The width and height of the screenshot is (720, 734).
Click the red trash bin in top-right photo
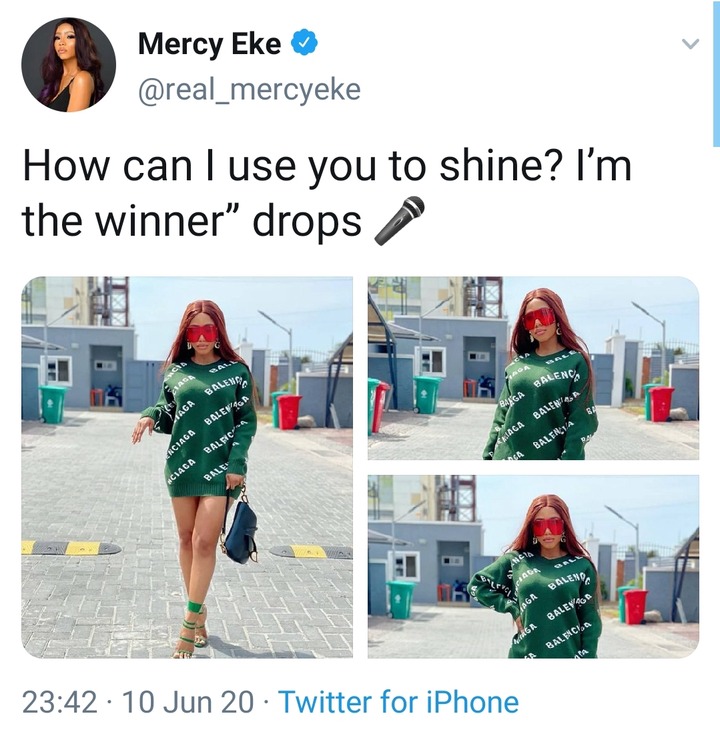pos(661,404)
